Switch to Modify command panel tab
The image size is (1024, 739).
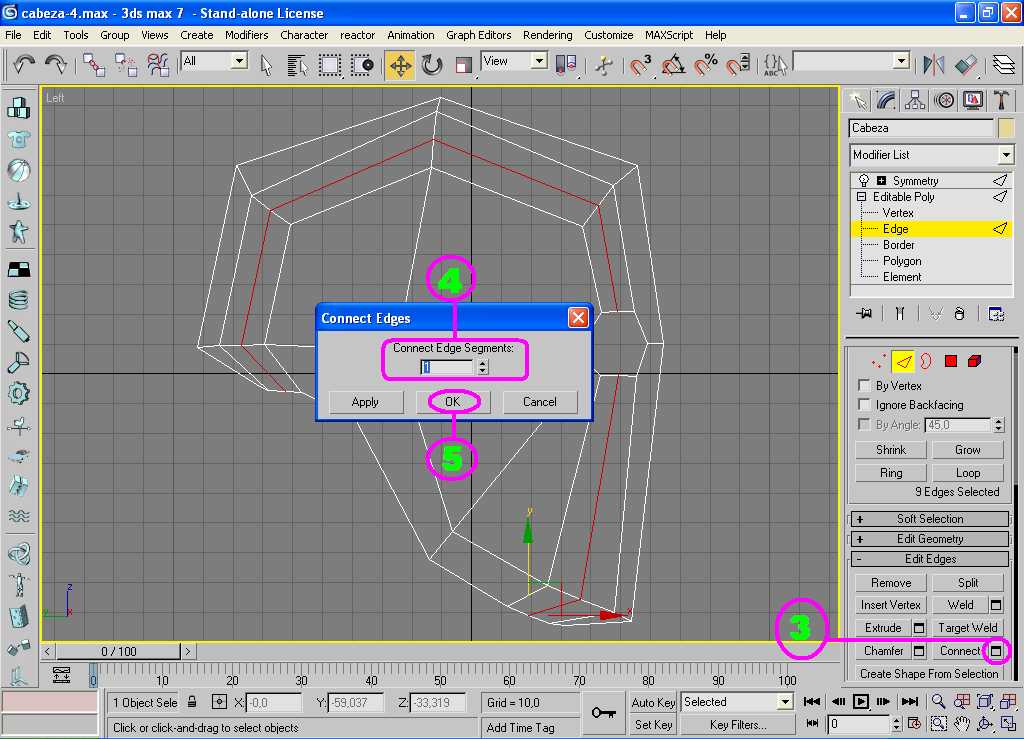(x=886, y=100)
